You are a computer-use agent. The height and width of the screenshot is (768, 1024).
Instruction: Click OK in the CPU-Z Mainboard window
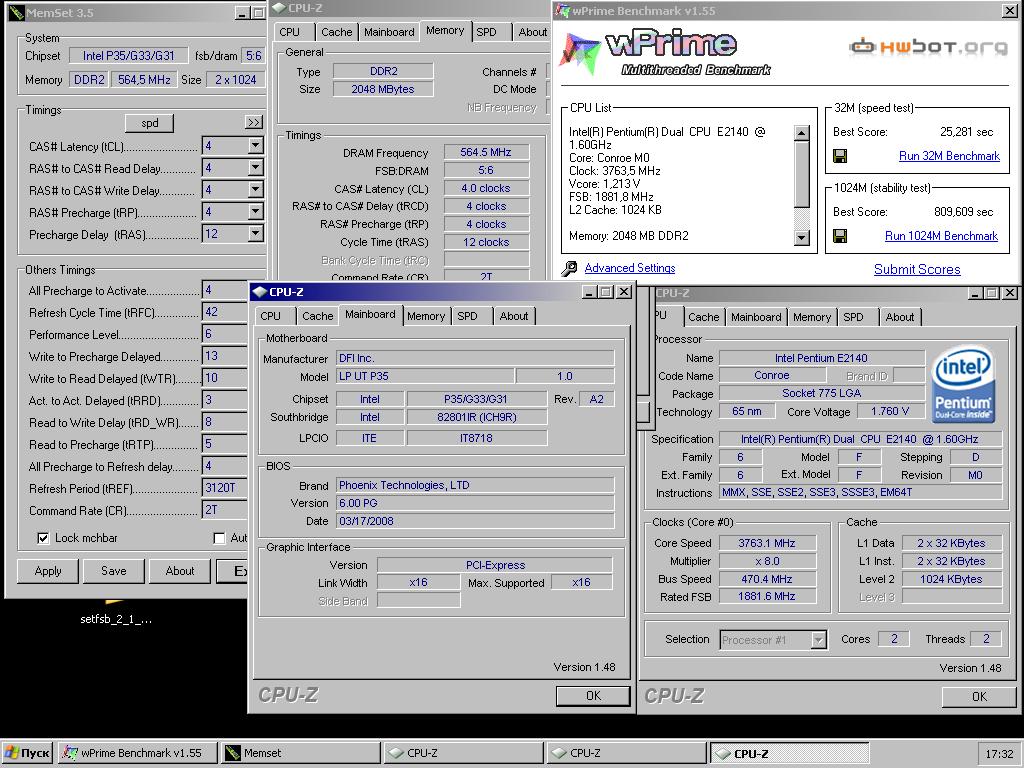click(593, 696)
